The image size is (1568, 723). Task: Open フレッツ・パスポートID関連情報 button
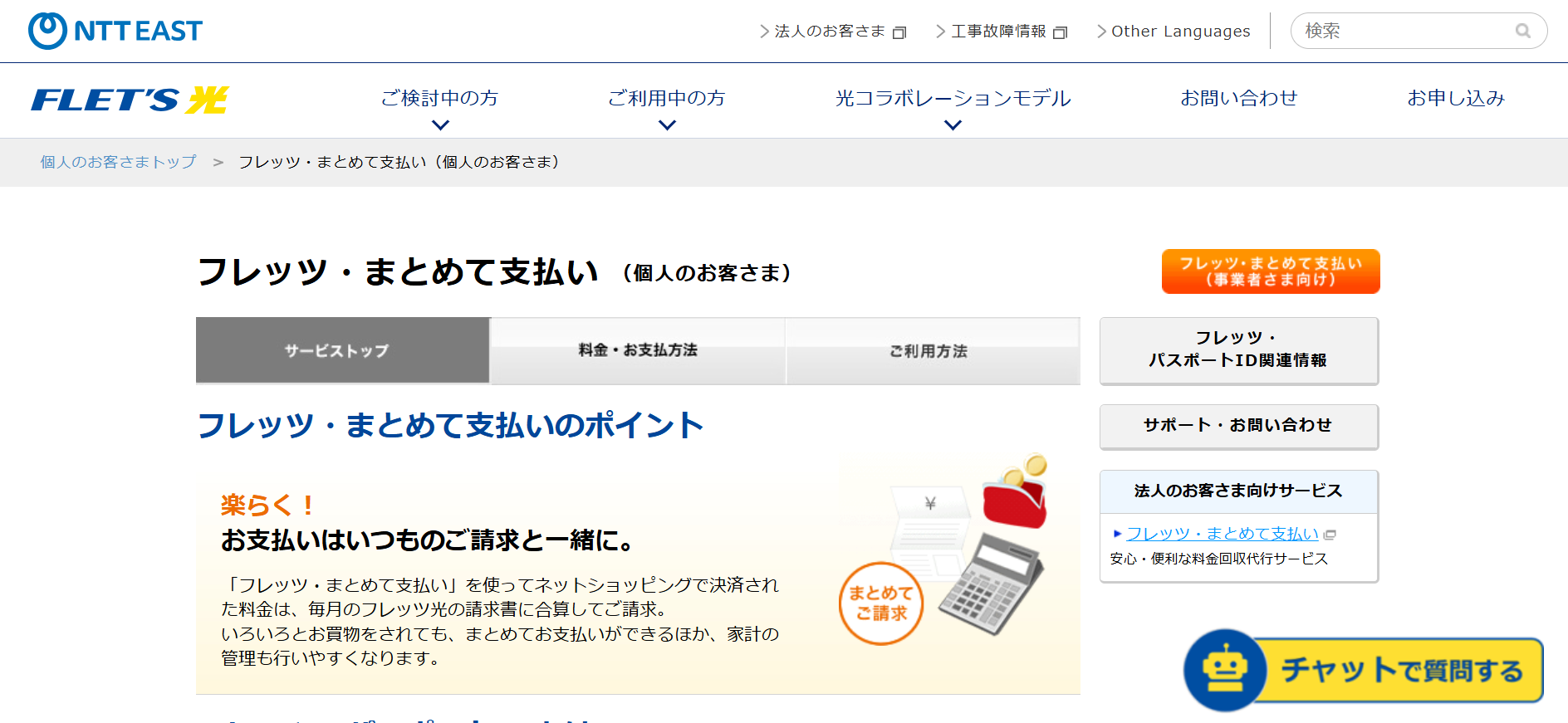[1239, 350]
